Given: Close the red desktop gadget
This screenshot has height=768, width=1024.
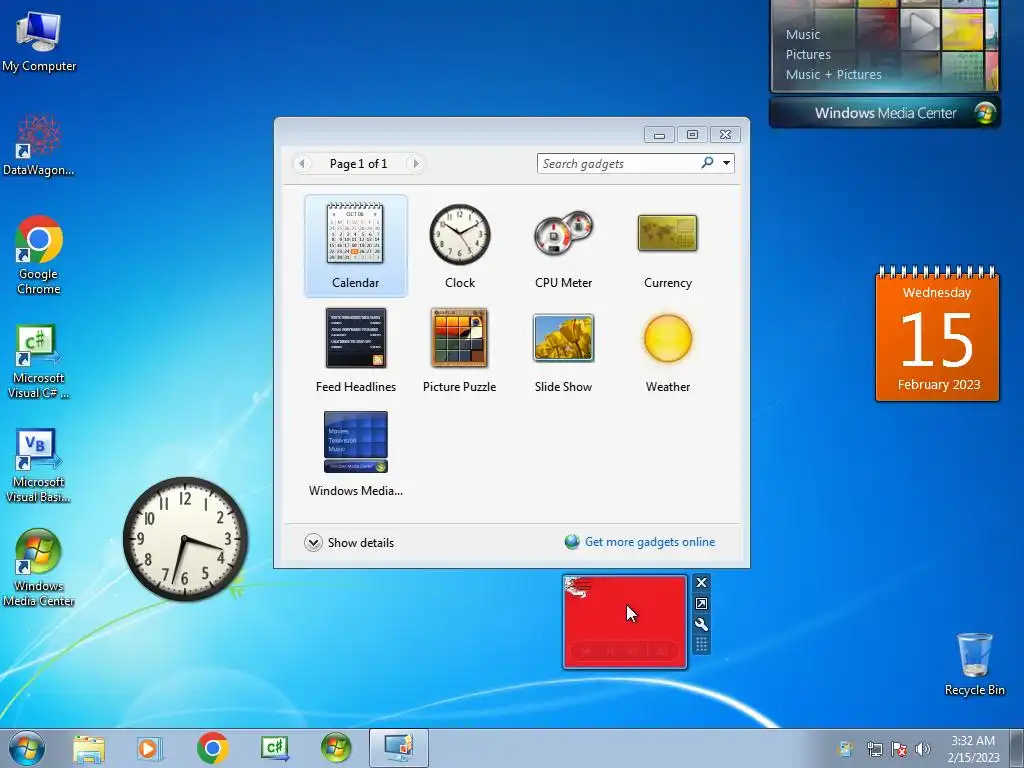Looking at the screenshot, I should (x=701, y=583).
